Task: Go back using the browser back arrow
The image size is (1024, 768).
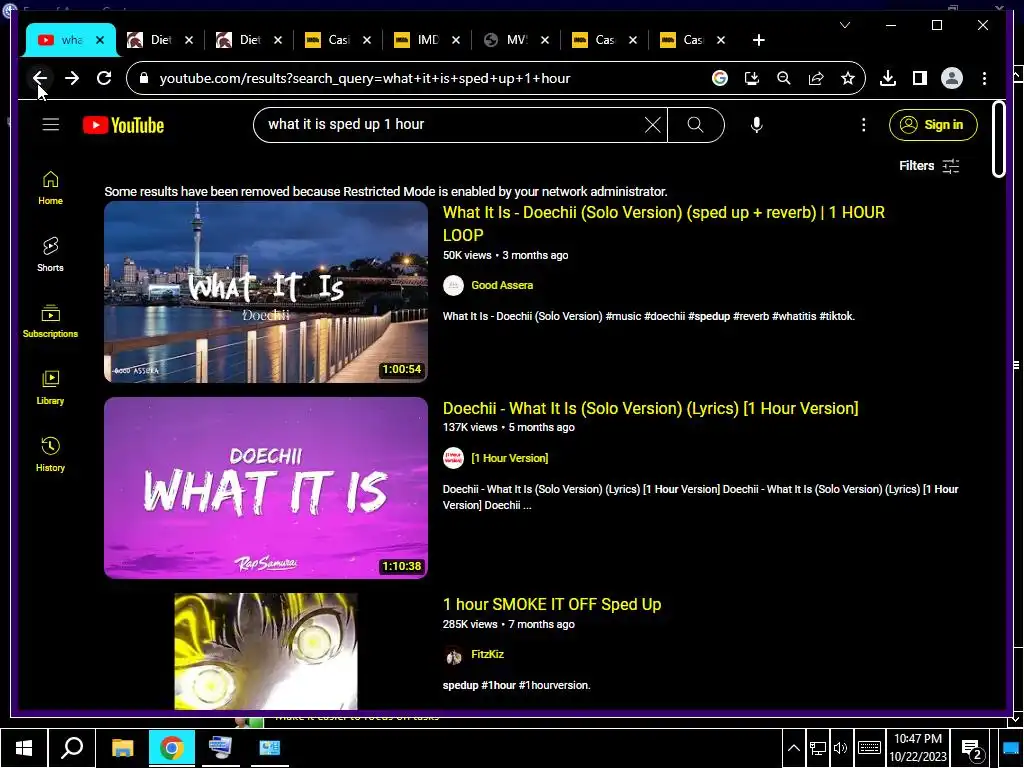Action: tap(40, 78)
